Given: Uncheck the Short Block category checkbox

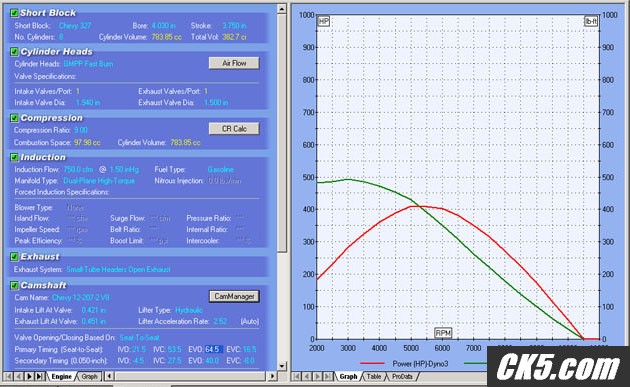Looking at the screenshot, I should tap(14, 13).
